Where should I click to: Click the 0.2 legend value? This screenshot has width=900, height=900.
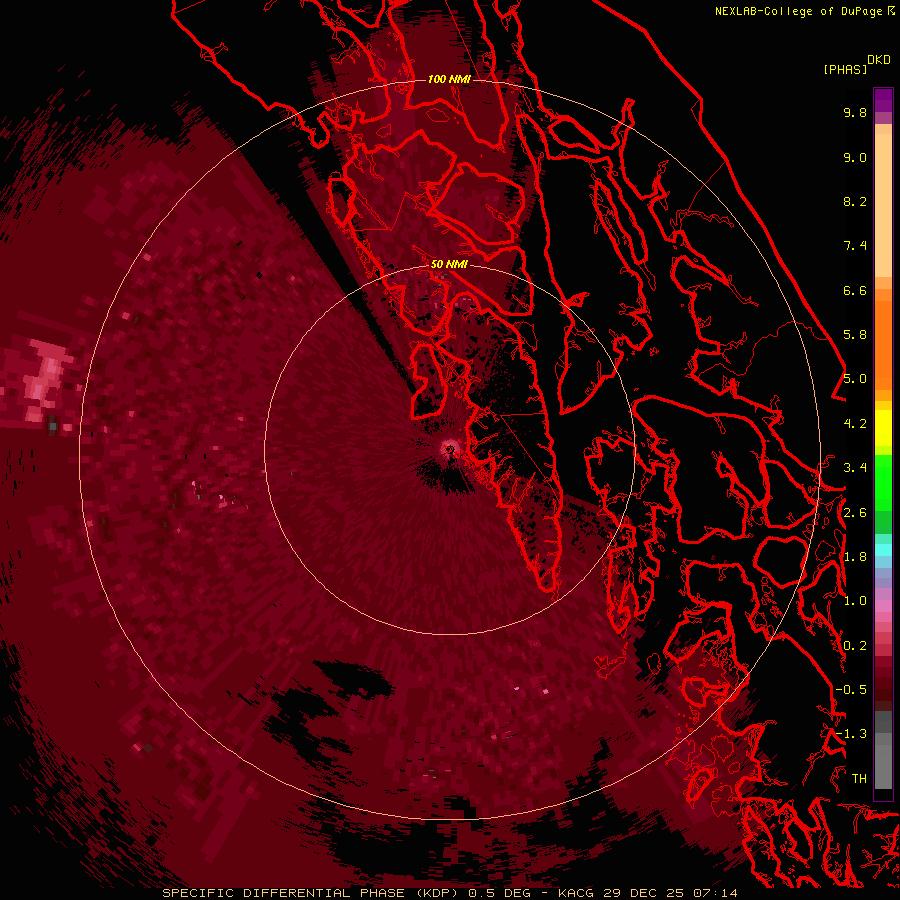[855, 646]
